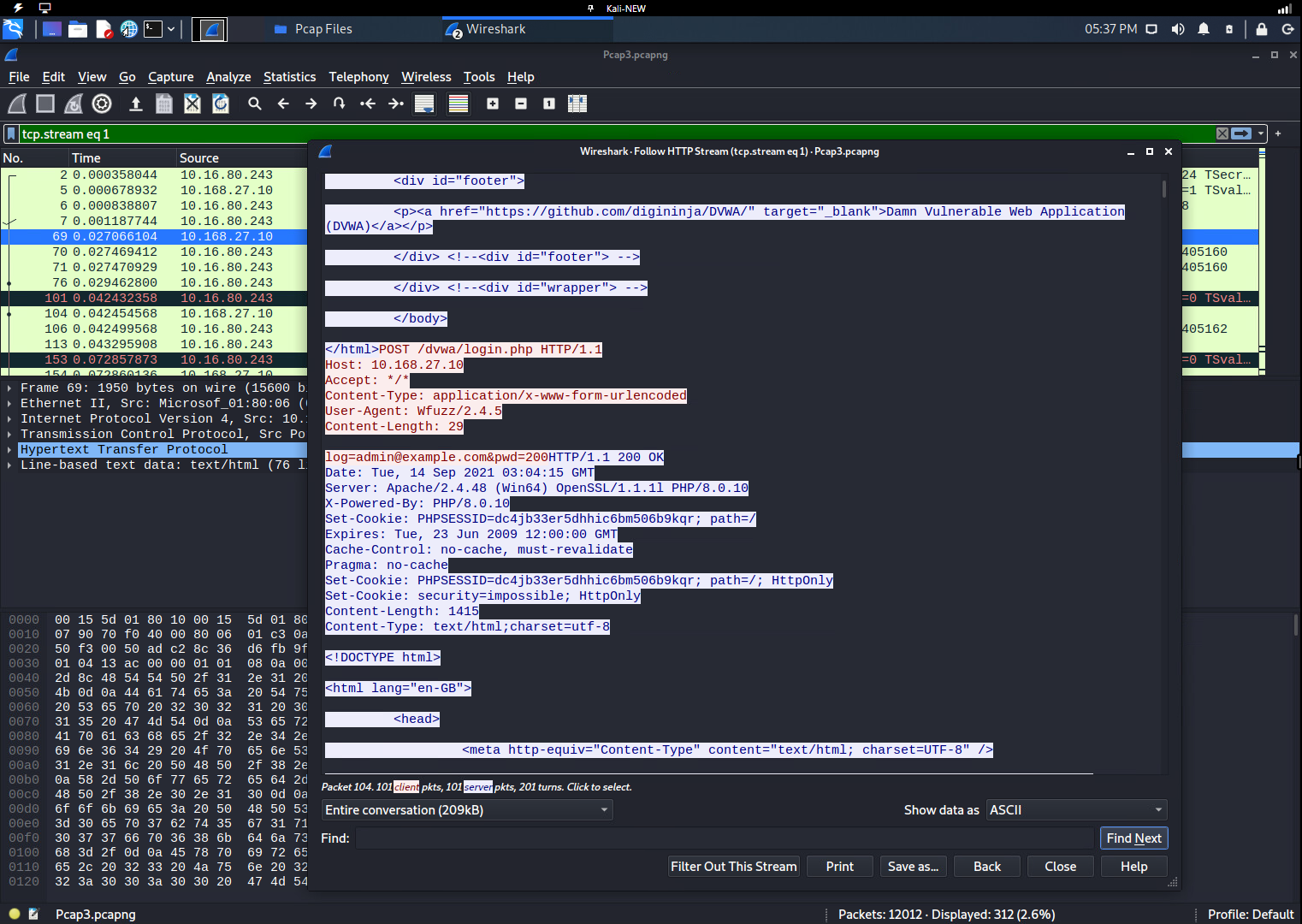This screenshot has height=924, width=1302.
Task: Zoom out main window text icon
Action: tap(521, 104)
